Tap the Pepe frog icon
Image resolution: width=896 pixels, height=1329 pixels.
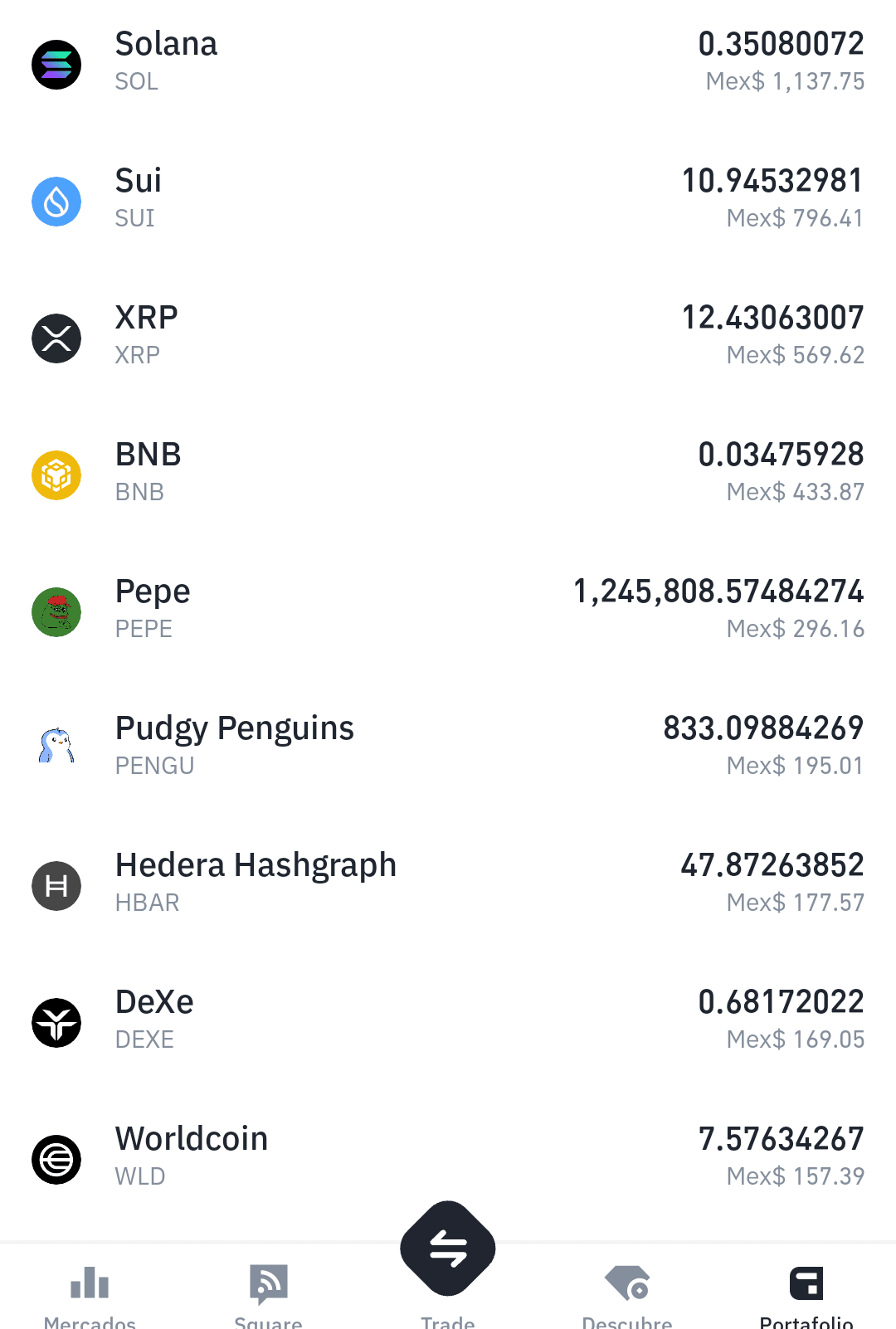point(56,612)
